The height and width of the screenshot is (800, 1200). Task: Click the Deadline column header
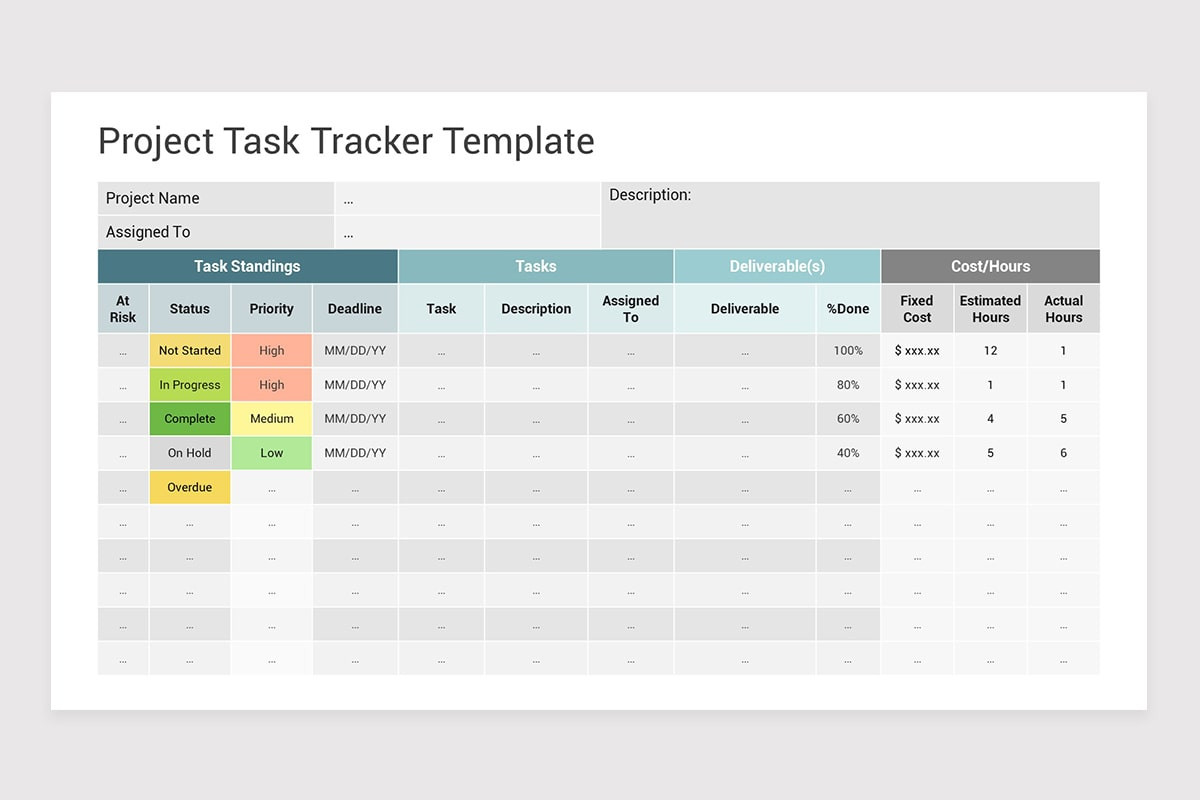(355, 309)
